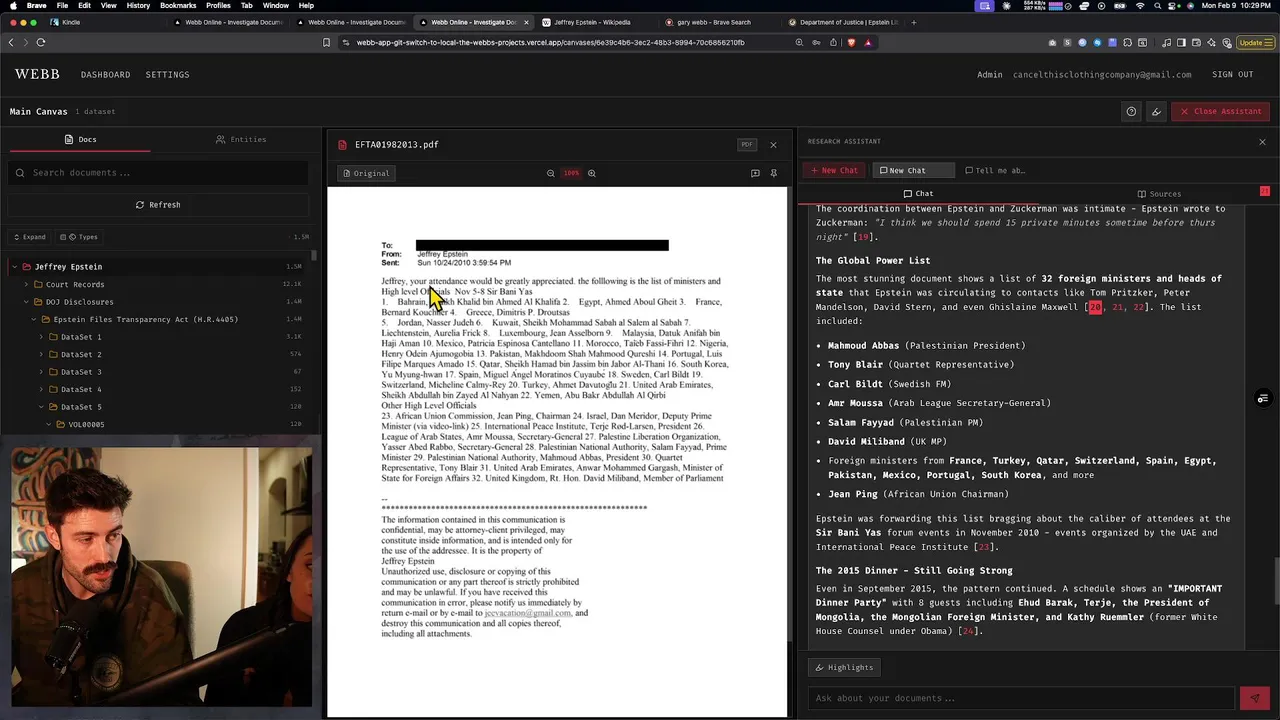Image resolution: width=1280 pixels, height=720 pixels.
Task: Zoom in the PDF with plus magnifier
Action: click(591, 173)
